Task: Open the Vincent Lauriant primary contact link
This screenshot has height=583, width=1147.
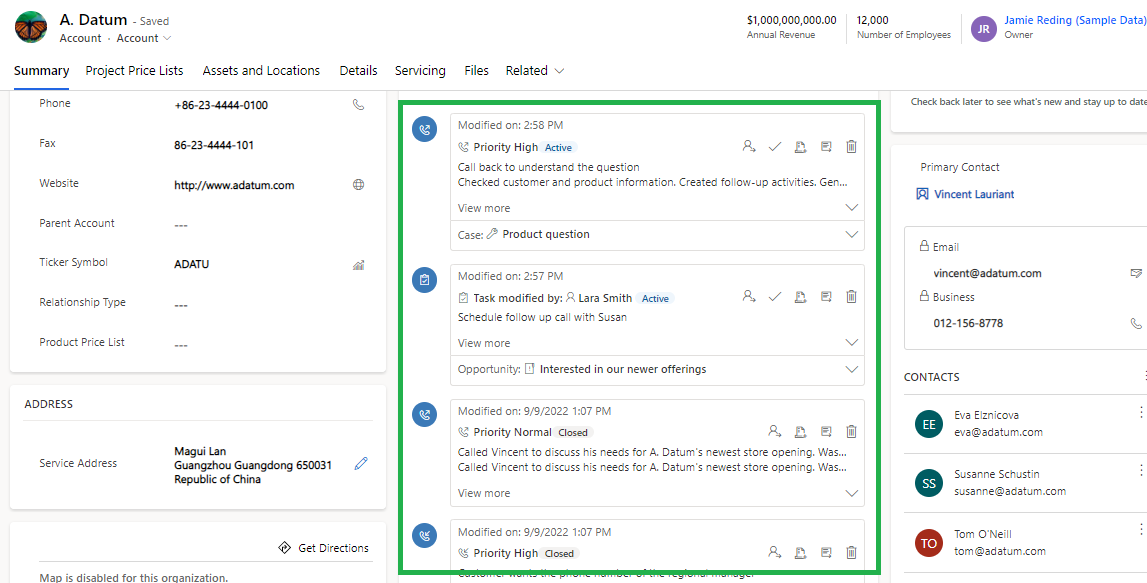Action: pyautogui.click(x=973, y=193)
